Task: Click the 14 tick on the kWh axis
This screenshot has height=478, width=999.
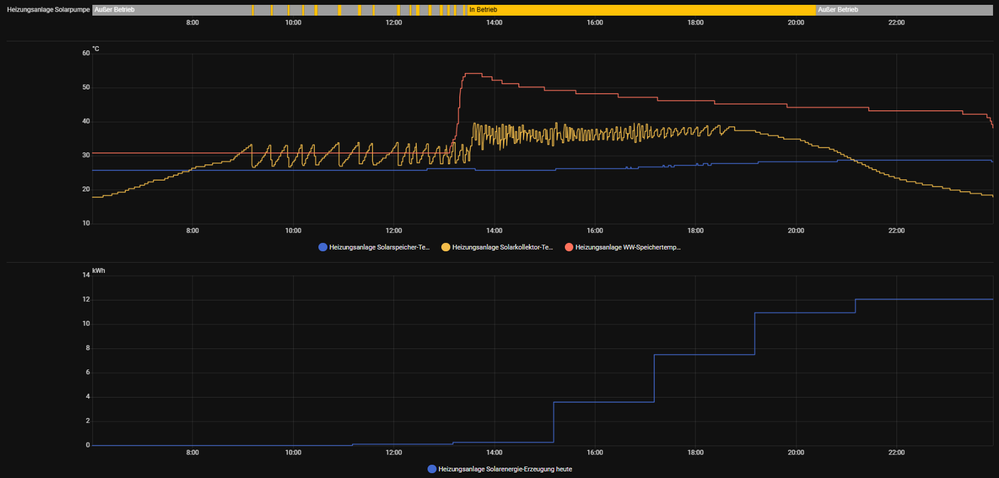Action: (x=86, y=275)
